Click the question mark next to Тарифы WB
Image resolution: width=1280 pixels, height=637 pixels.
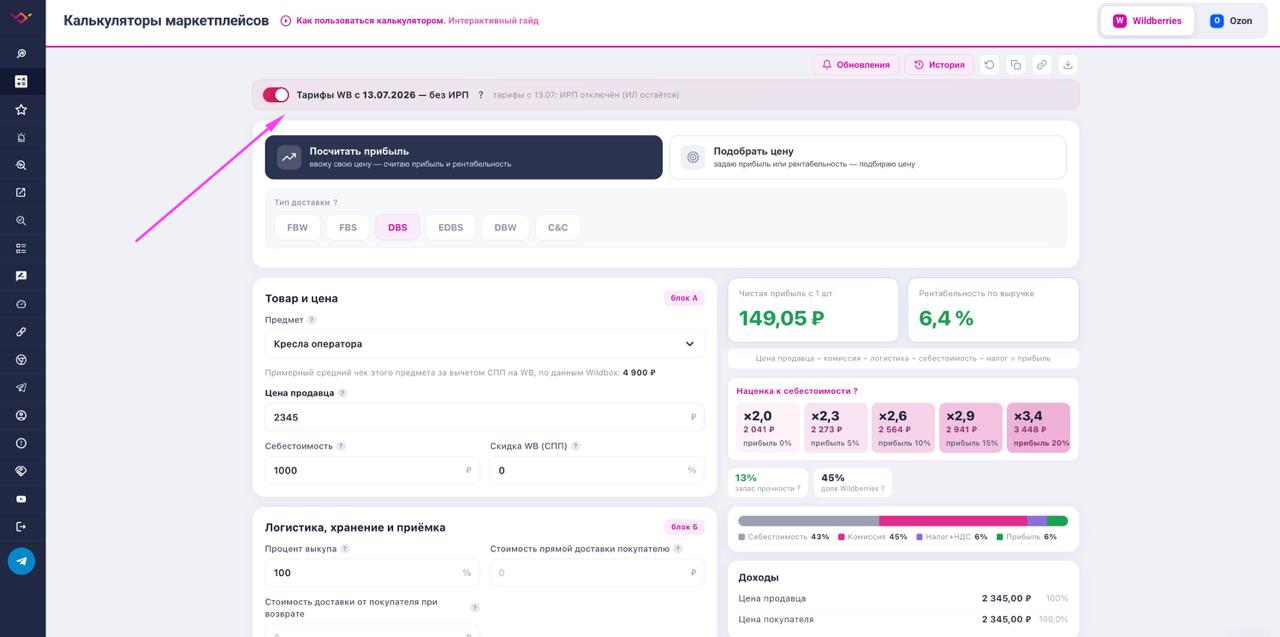(x=481, y=95)
